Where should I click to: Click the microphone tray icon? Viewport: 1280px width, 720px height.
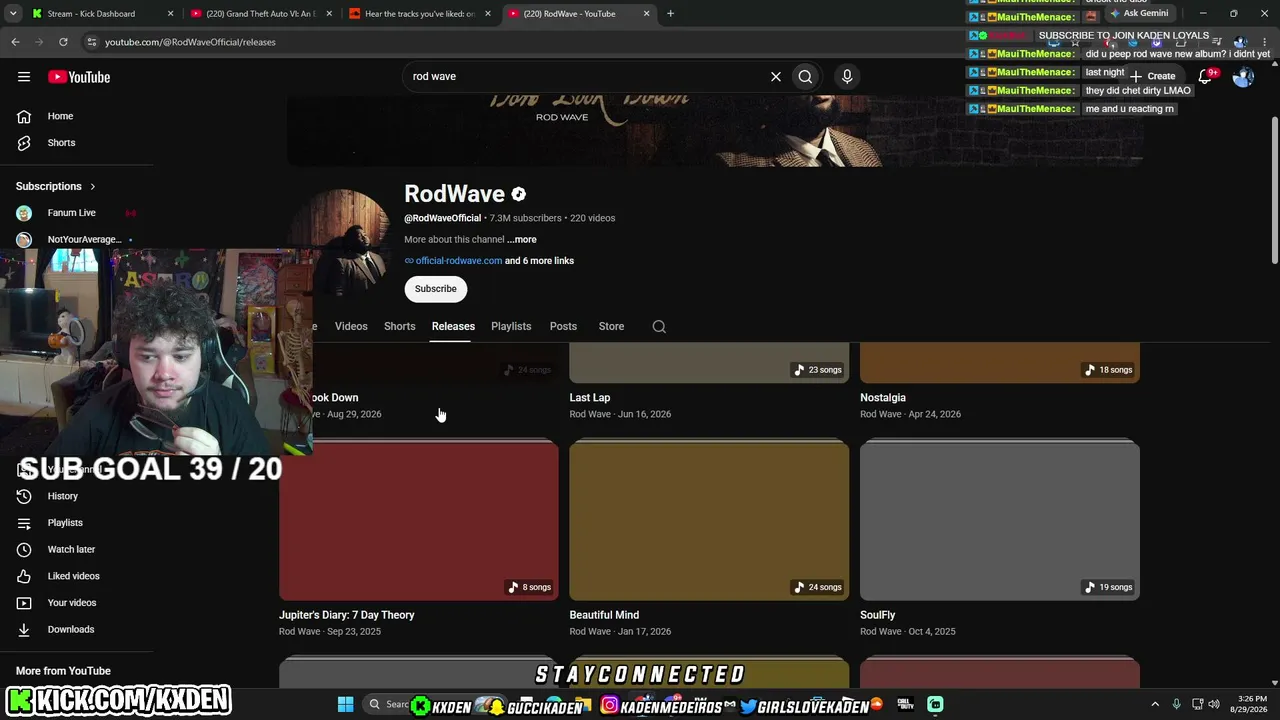point(1176,705)
